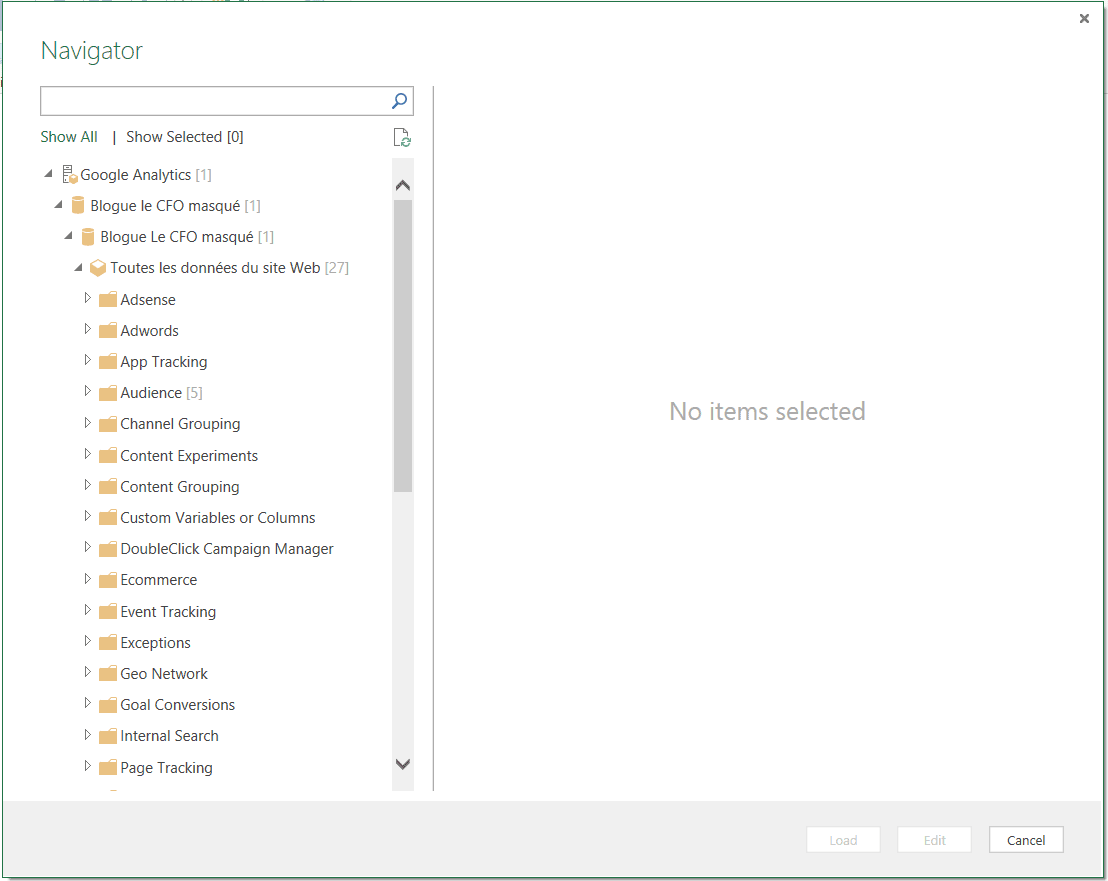Viewport: 1108px width, 881px height.
Task: Click the Toutes les données cube icon
Action: 98,268
